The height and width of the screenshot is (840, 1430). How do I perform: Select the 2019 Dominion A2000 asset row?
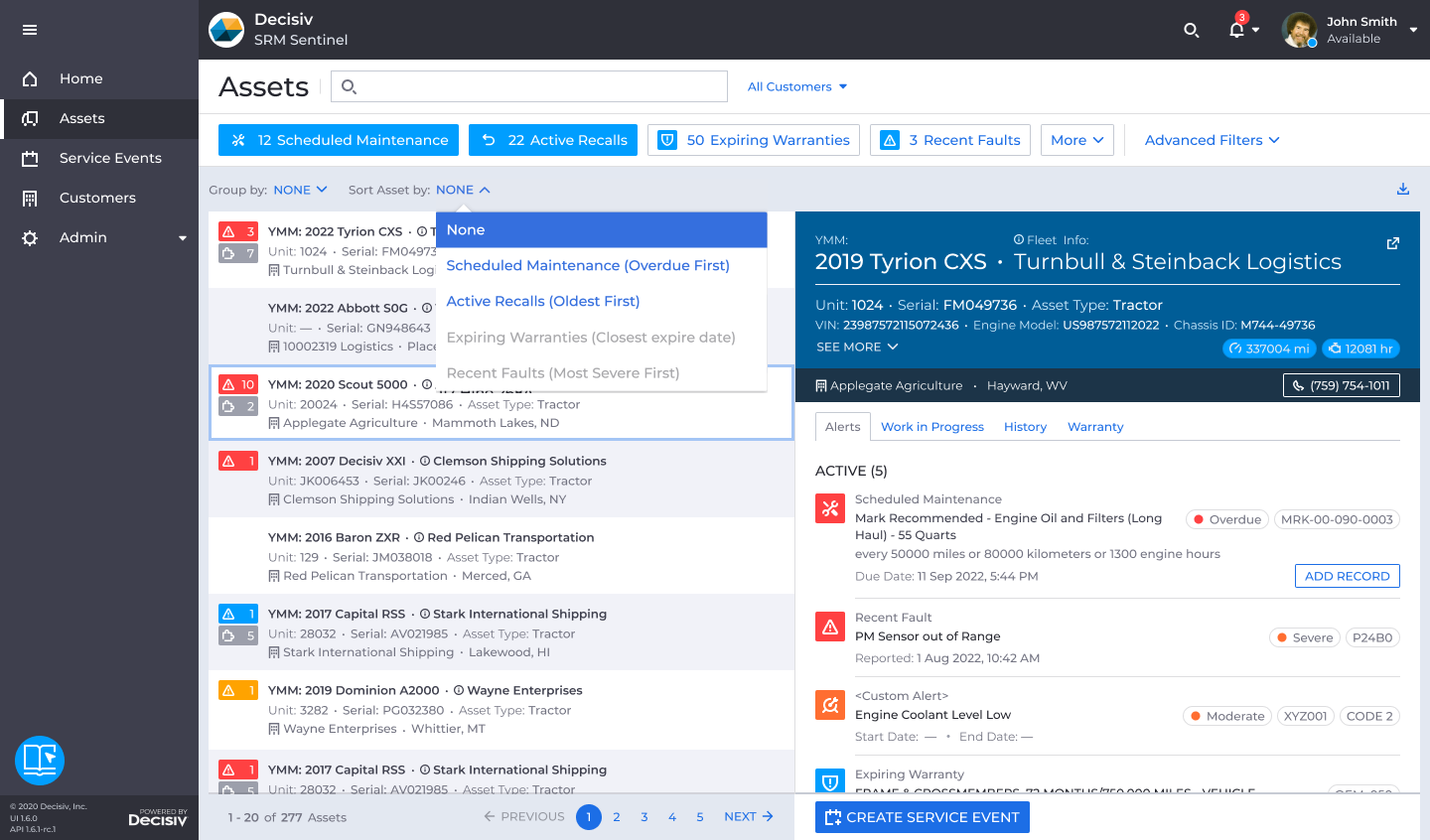click(501, 709)
